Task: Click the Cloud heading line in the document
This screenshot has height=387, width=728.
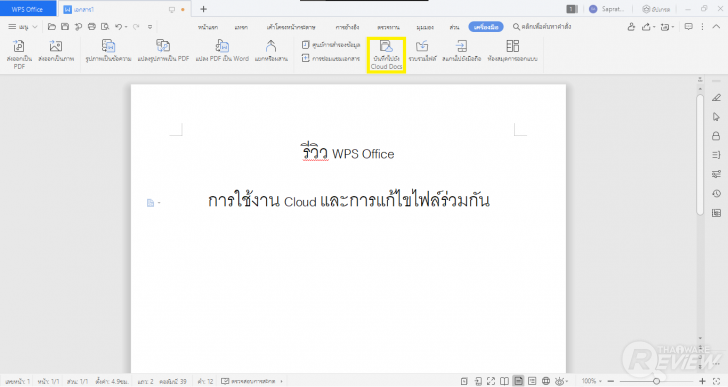Action: (x=349, y=200)
